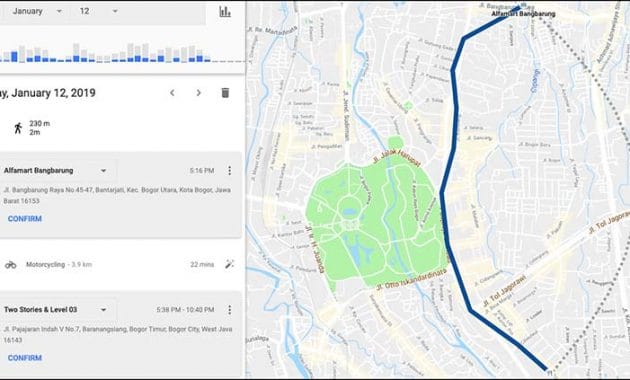The image size is (630, 380).
Task: Open more options for Two Stories & Level 03
Action: click(x=229, y=310)
